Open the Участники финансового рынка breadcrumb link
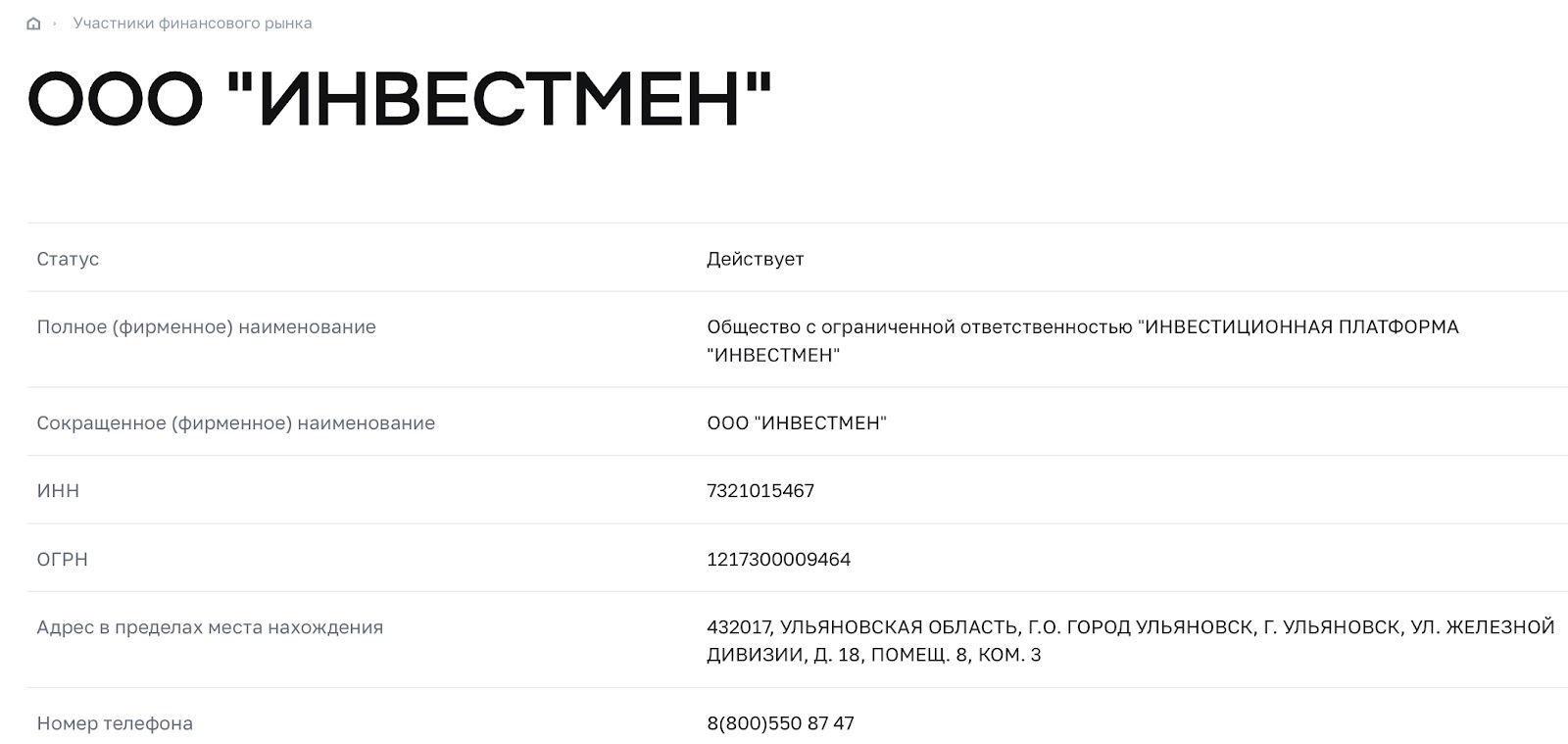The height and width of the screenshot is (744, 1568). (x=194, y=22)
